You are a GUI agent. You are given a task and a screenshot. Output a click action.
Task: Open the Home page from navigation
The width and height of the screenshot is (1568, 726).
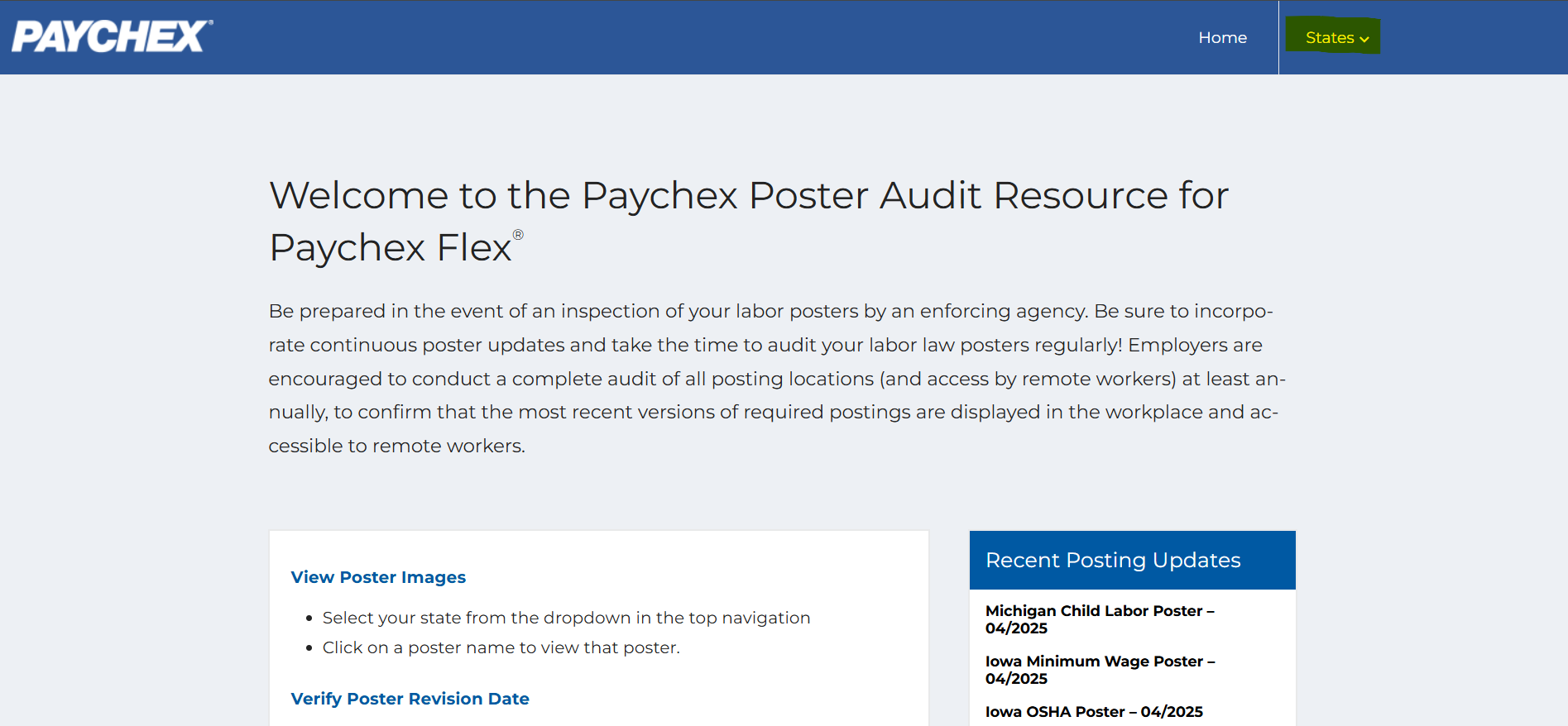point(1222,37)
